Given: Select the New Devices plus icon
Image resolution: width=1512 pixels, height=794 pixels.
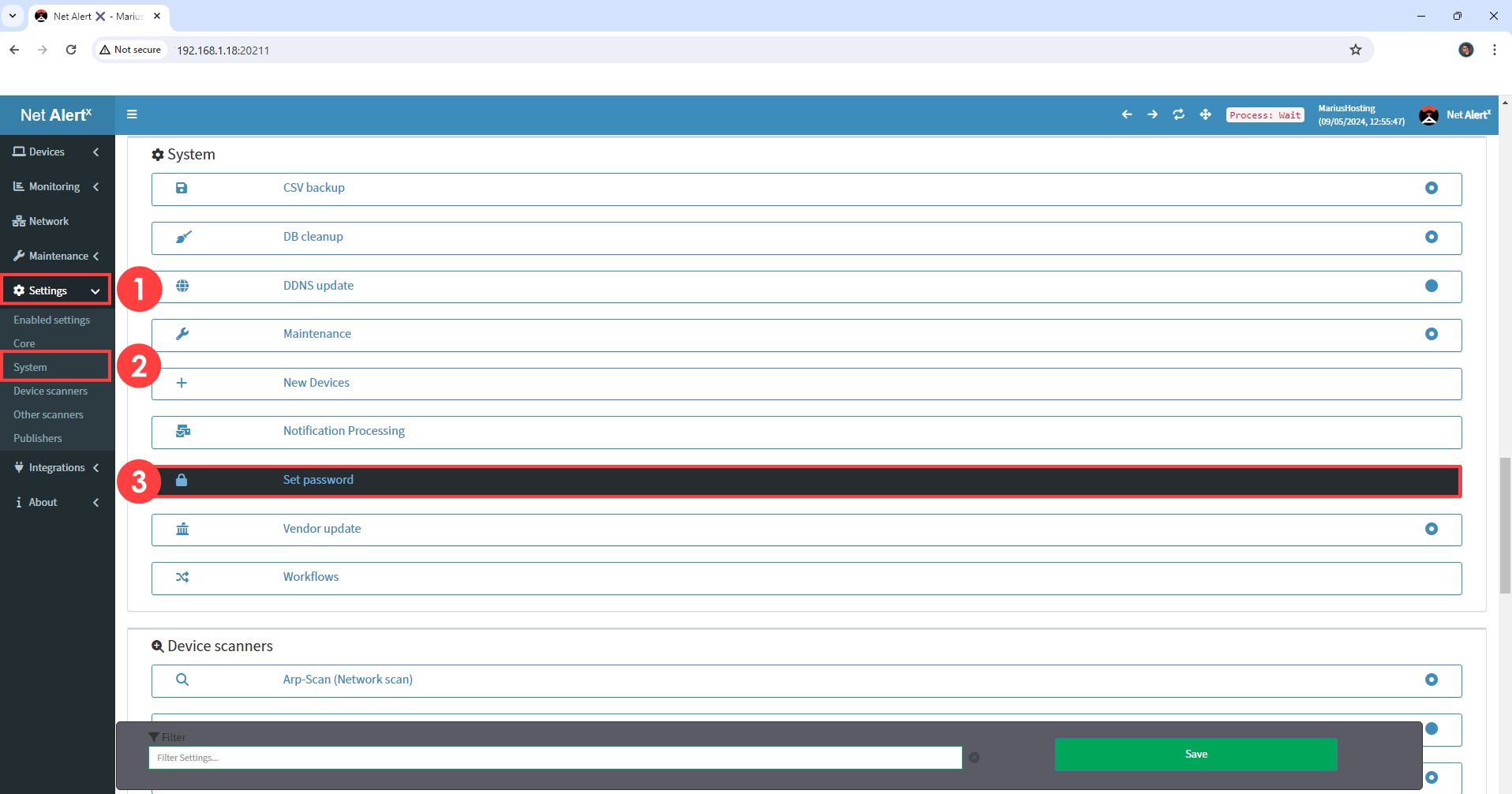Looking at the screenshot, I should 182,384.
